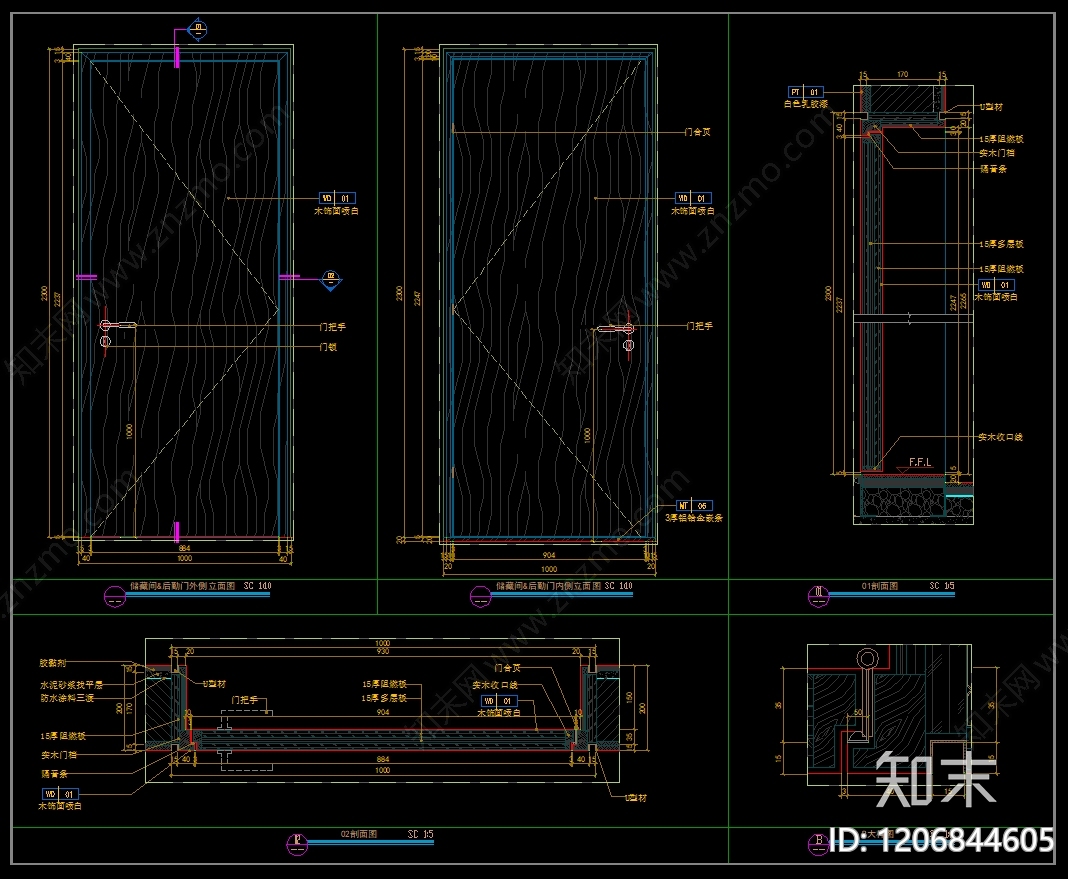Click the '02剖面图' drawing title
Image resolution: width=1068 pixels, height=879 pixels.
point(359,834)
